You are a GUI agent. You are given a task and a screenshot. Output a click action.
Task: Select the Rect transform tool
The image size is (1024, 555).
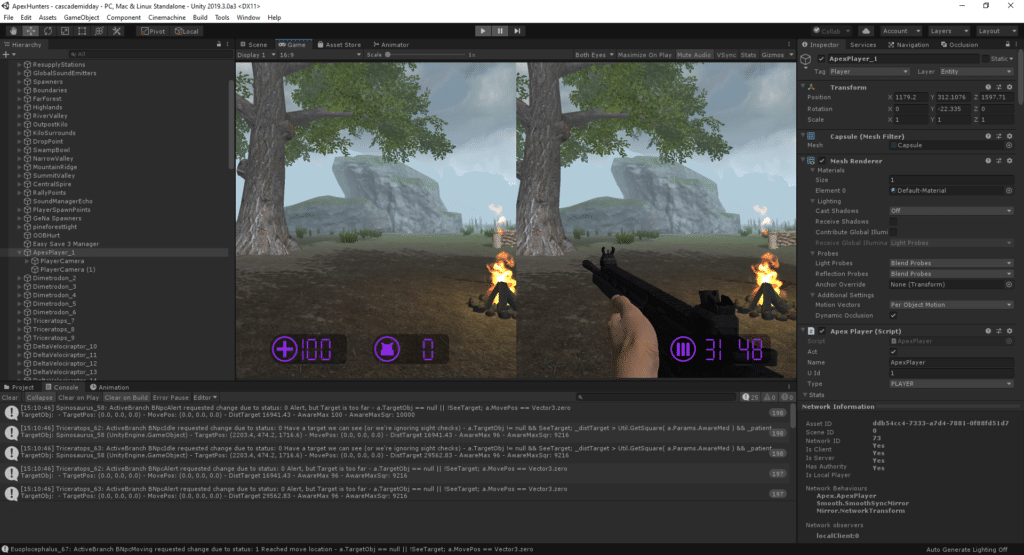tap(82, 31)
